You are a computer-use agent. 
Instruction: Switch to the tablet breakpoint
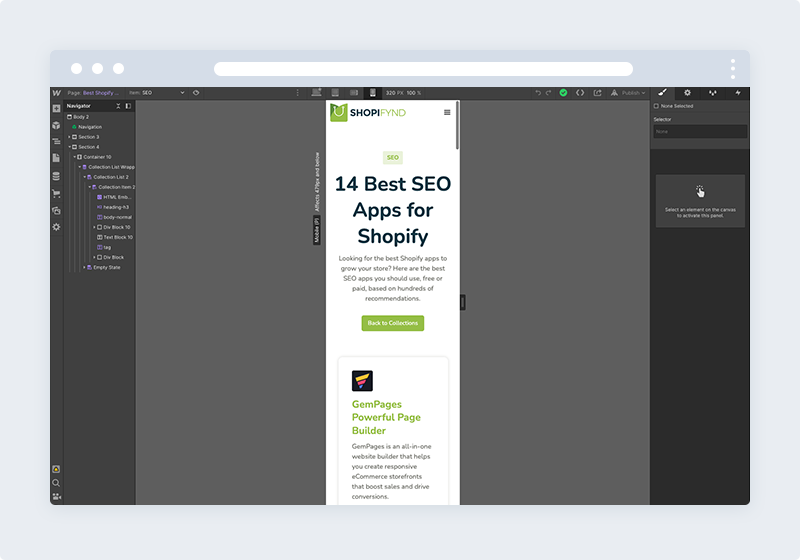click(335, 92)
